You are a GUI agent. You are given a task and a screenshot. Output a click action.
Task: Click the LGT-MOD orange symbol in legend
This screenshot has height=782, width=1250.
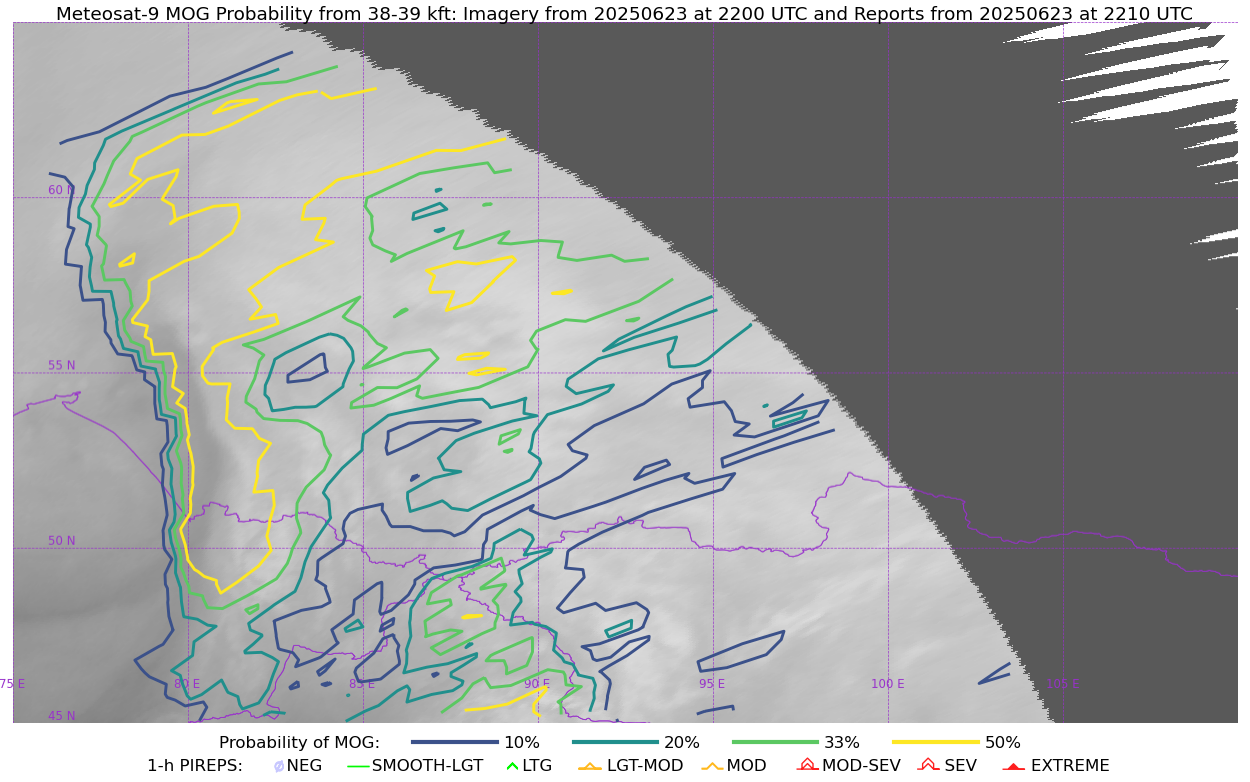pyautogui.click(x=590, y=767)
